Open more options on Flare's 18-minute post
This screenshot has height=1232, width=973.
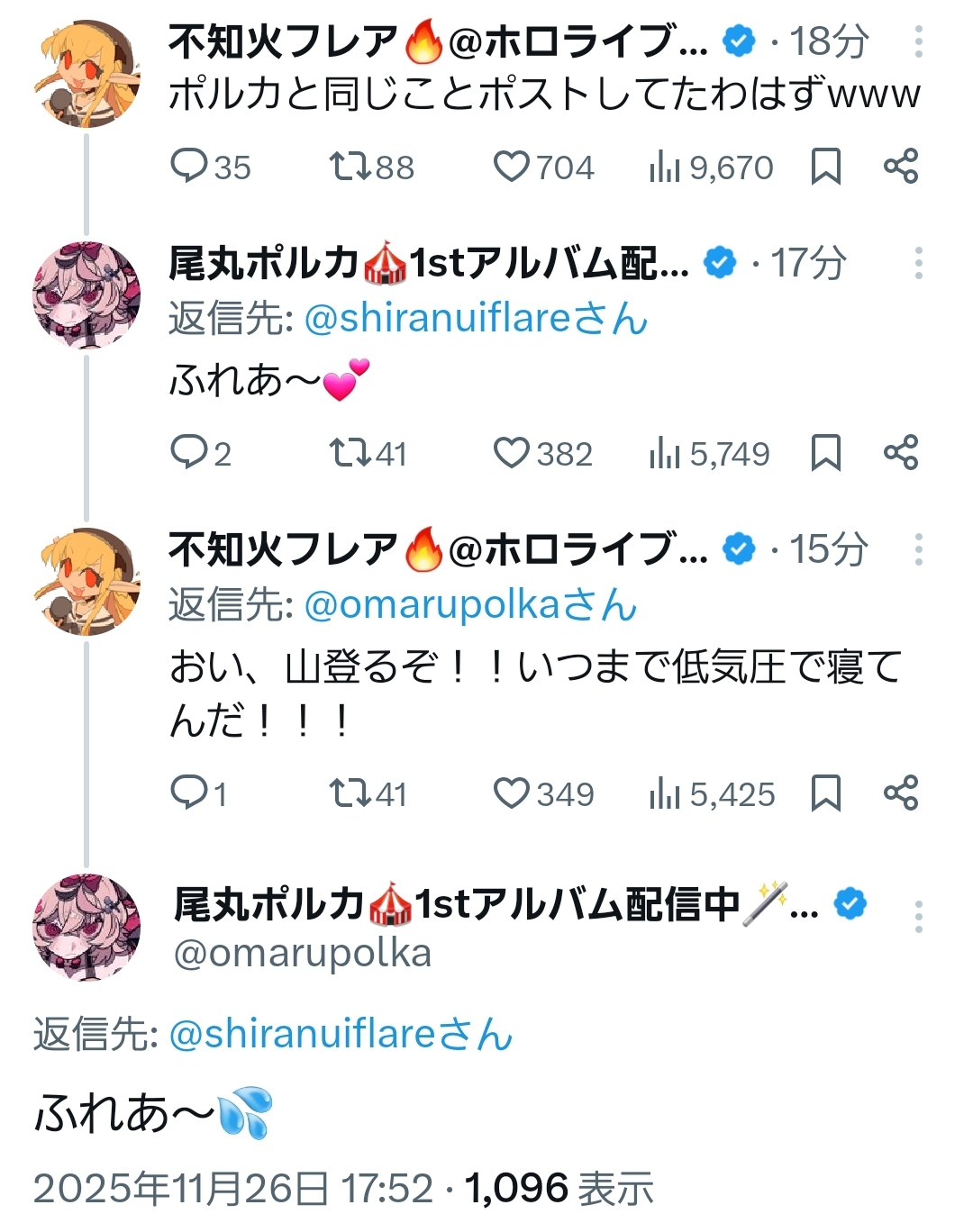[918, 42]
